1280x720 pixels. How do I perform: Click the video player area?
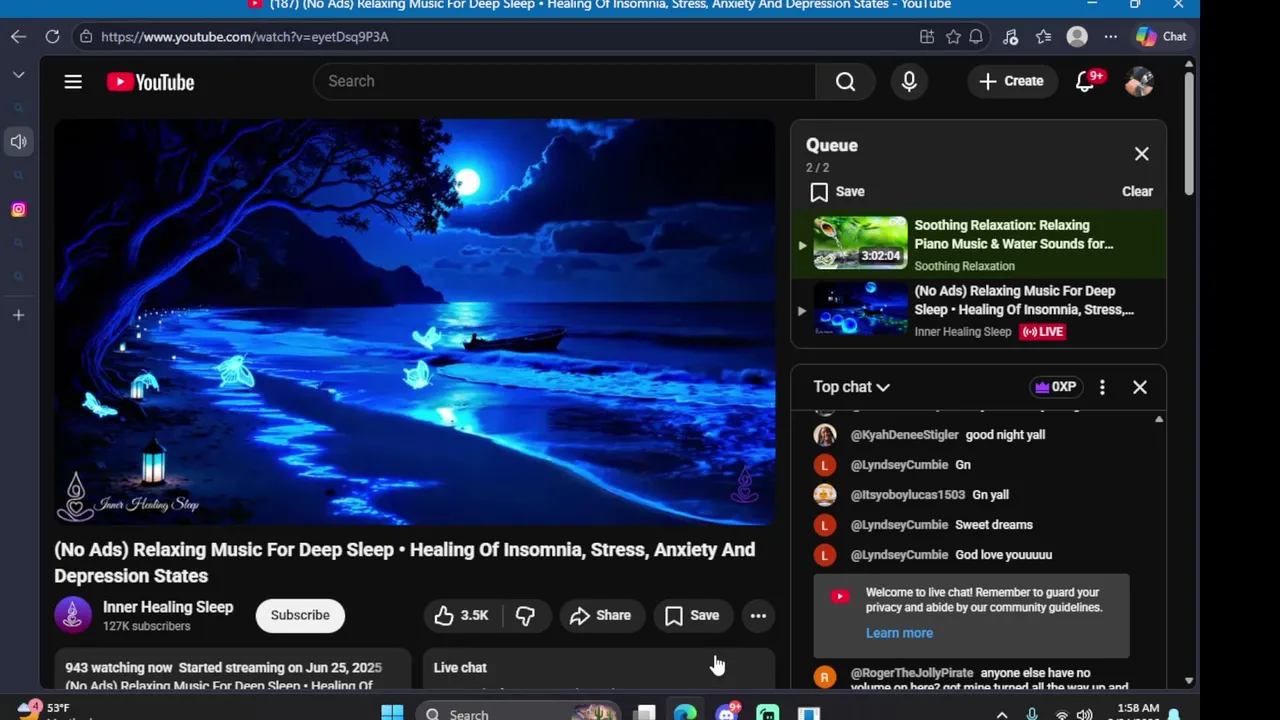[x=415, y=322]
